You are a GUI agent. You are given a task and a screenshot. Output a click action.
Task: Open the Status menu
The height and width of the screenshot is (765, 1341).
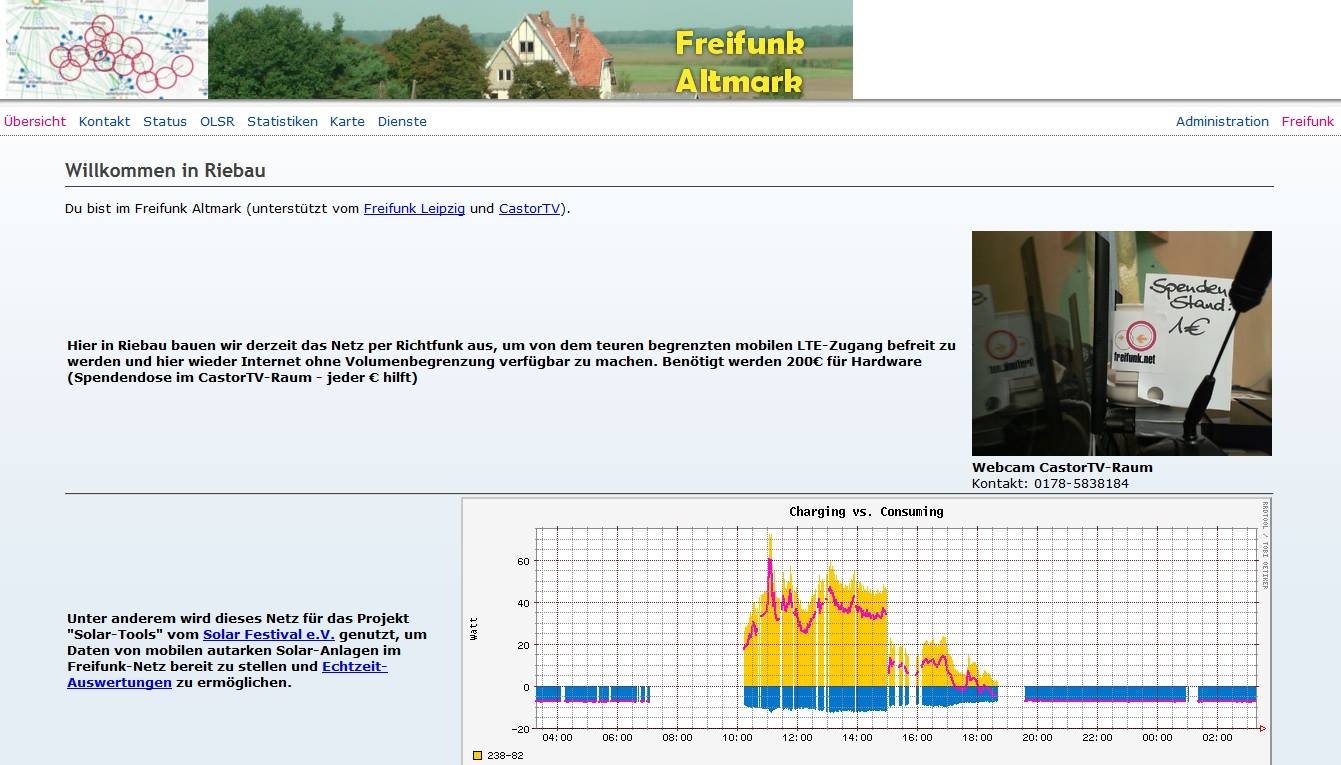165,121
